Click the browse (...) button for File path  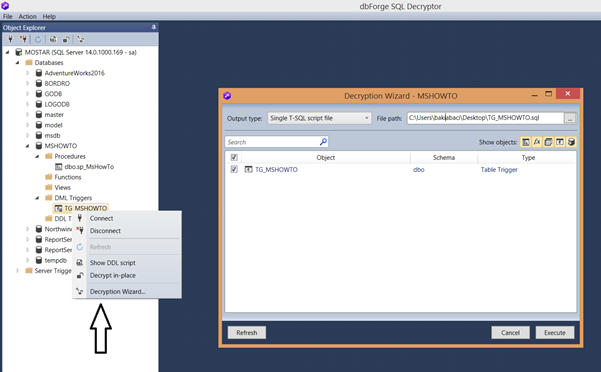click(570, 118)
